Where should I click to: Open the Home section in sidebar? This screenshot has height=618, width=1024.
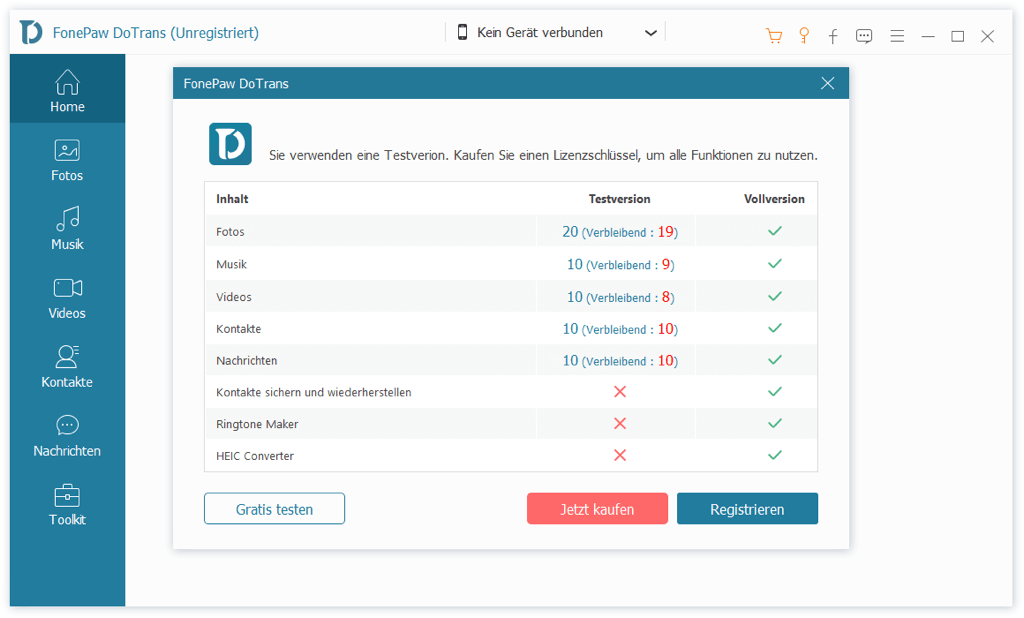click(67, 89)
